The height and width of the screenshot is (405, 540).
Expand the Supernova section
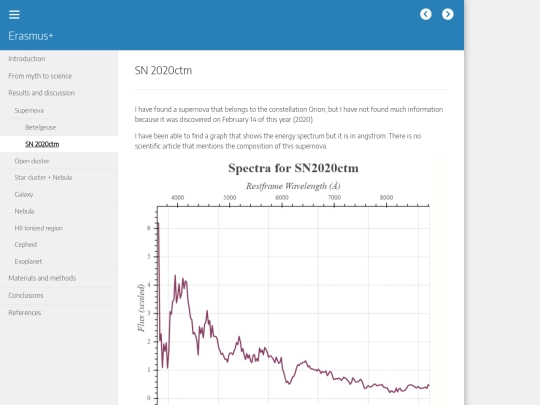[x=59, y=110]
